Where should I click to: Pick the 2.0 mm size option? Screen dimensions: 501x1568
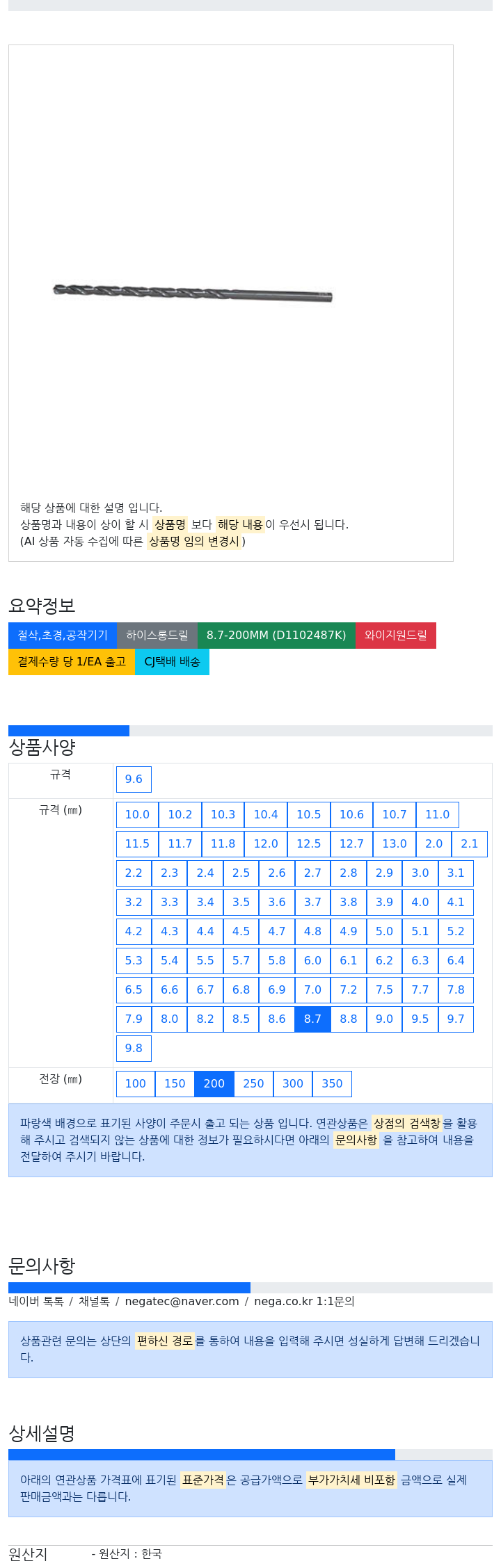coord(434,843)
